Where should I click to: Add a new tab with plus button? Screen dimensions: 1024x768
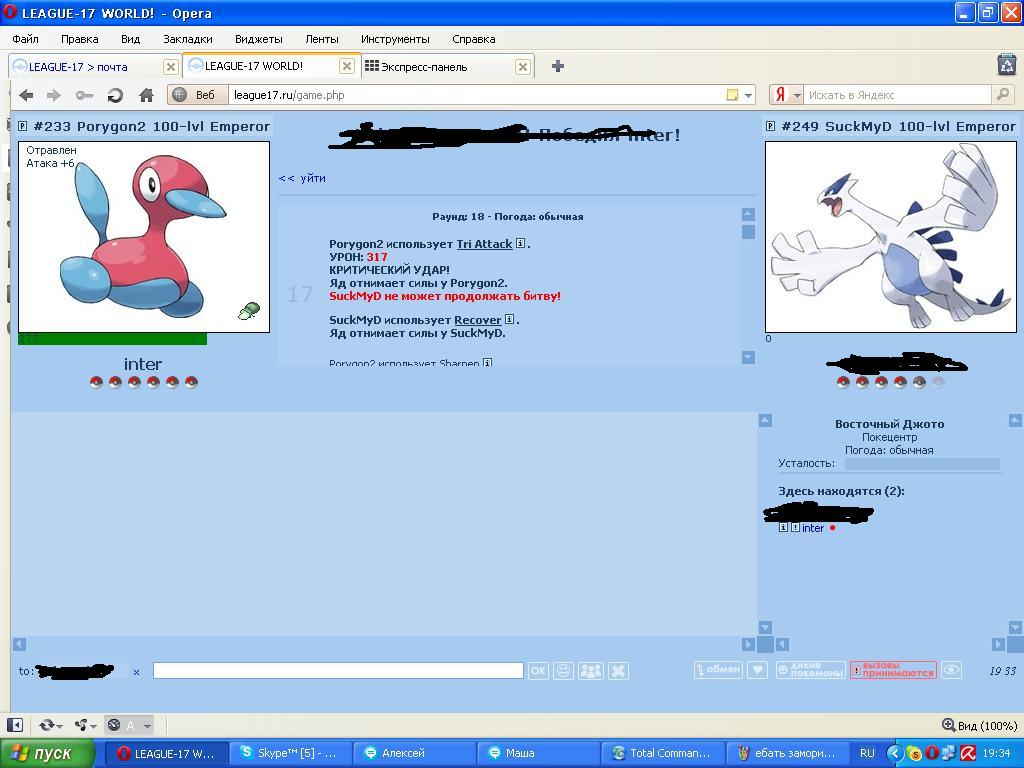558,66
